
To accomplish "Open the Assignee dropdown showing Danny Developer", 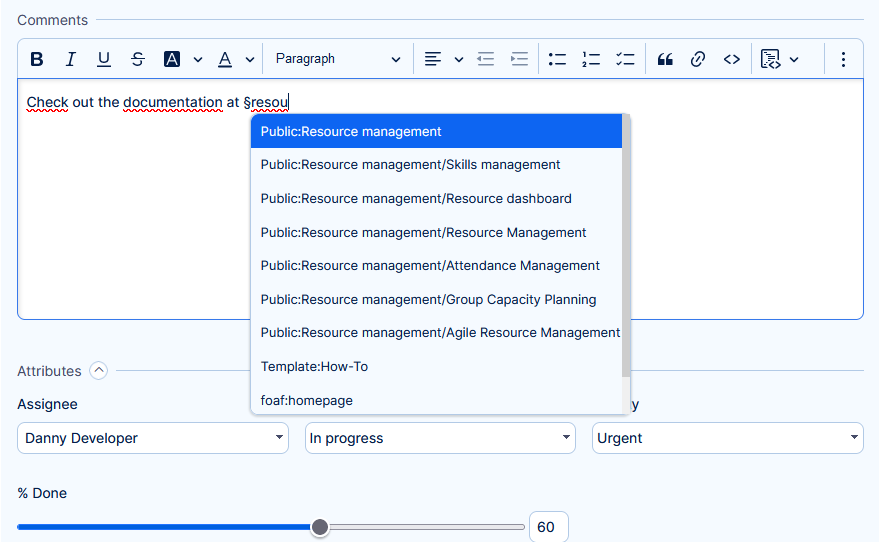I will click(153, 438).
